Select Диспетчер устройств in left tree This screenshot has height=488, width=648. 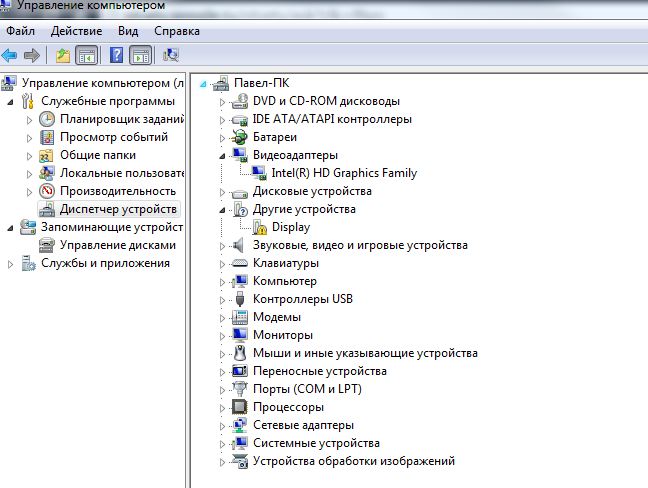click(118, 209)
